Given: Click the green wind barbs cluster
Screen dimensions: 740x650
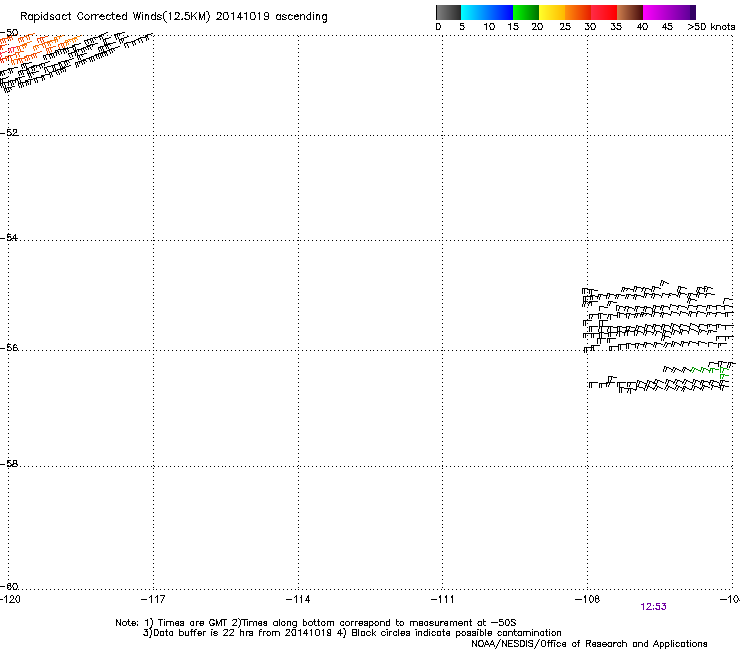Looking at the screenshot, I should tap(709, 371).
